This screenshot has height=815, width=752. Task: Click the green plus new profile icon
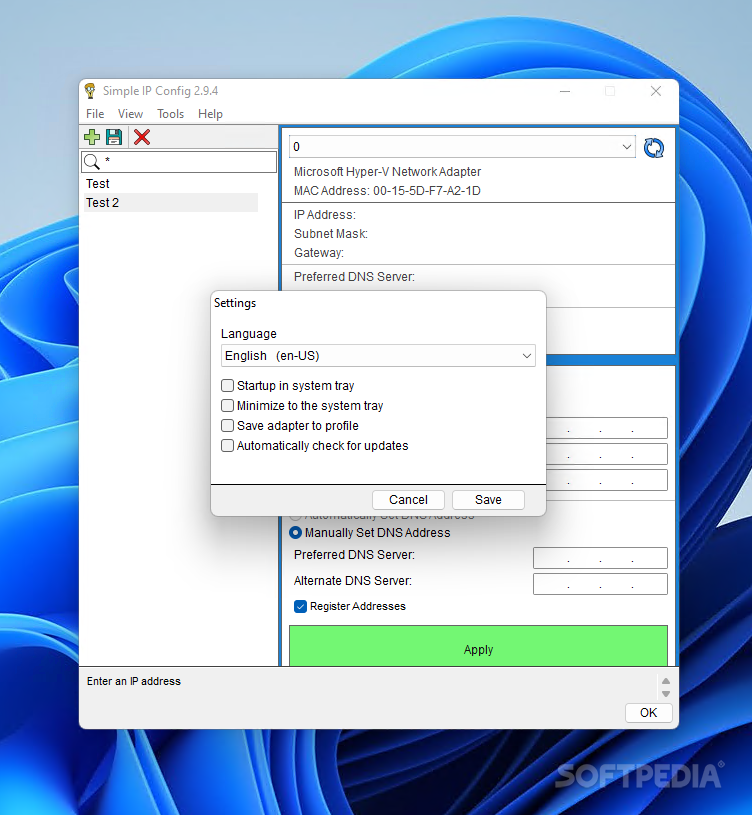[x=92, y=137]
